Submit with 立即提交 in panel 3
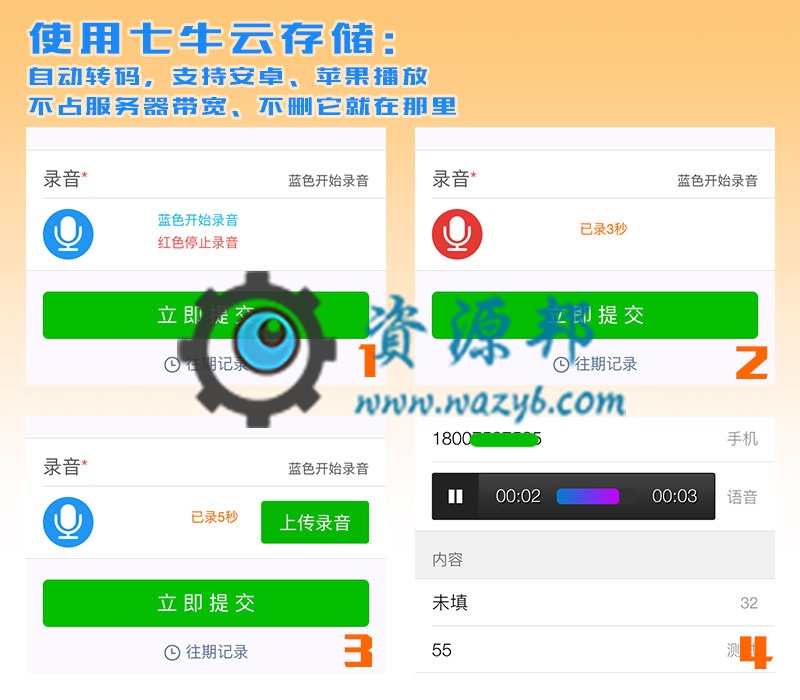 click(206, 603)
